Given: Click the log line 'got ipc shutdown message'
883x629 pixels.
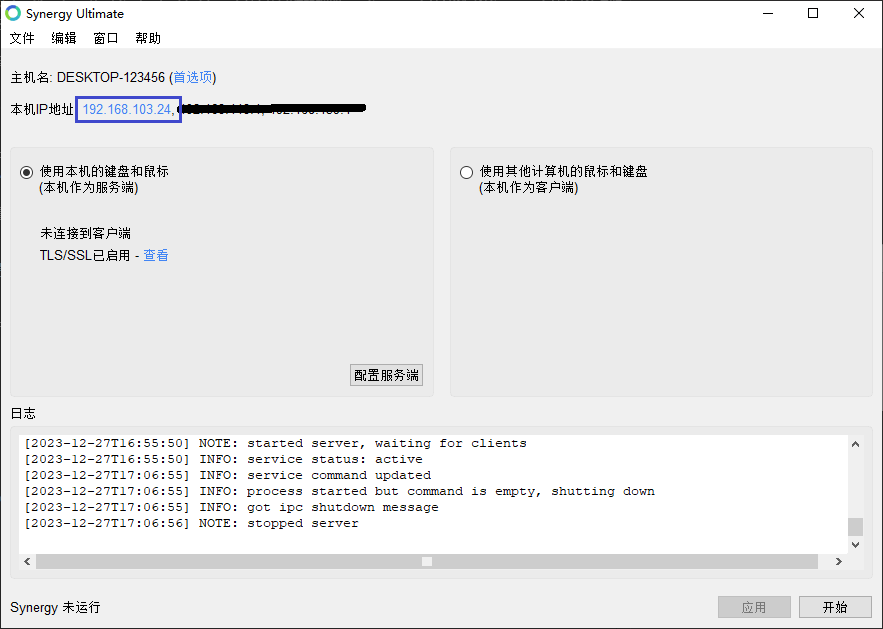Looking at the screenshot, I should (x=231, y=507).
